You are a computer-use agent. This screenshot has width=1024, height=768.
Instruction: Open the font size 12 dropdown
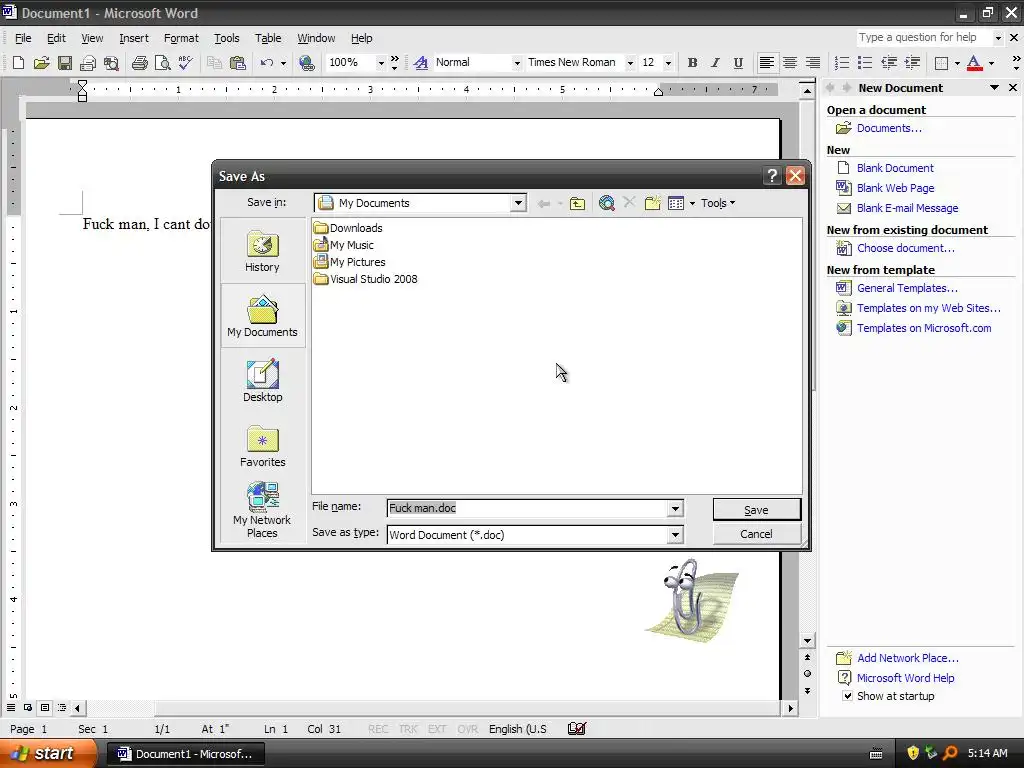coord(668,63)
